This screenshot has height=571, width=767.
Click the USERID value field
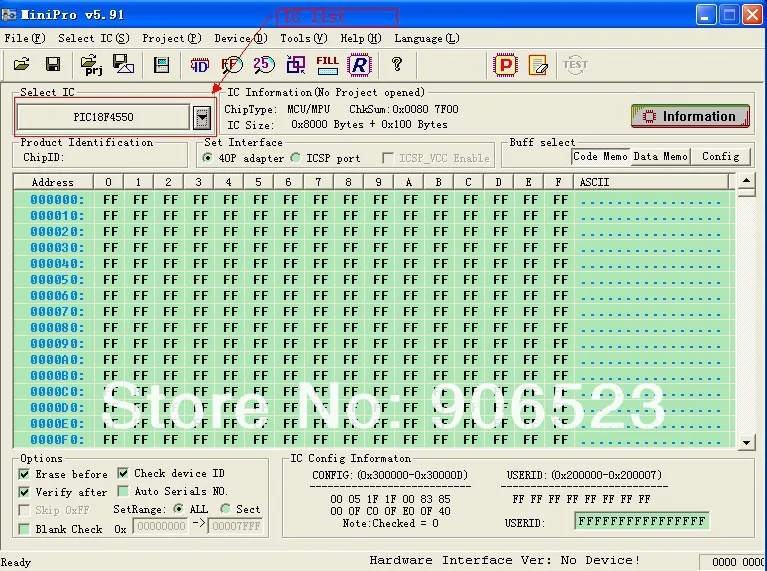coord(642,521)
